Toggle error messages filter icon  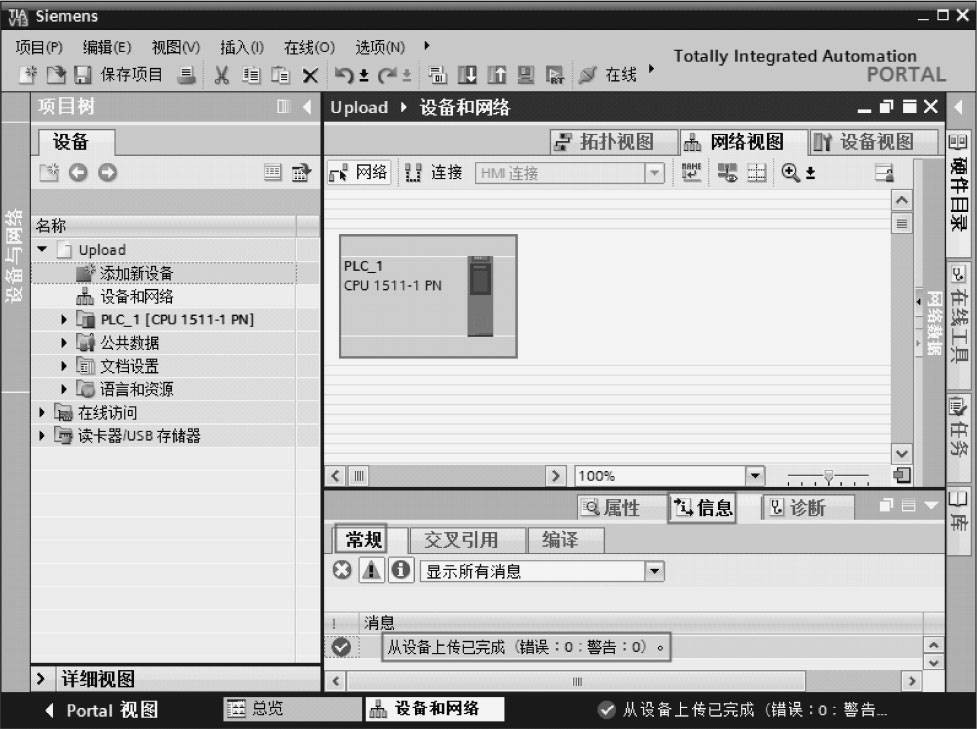[x=341, y=570]
